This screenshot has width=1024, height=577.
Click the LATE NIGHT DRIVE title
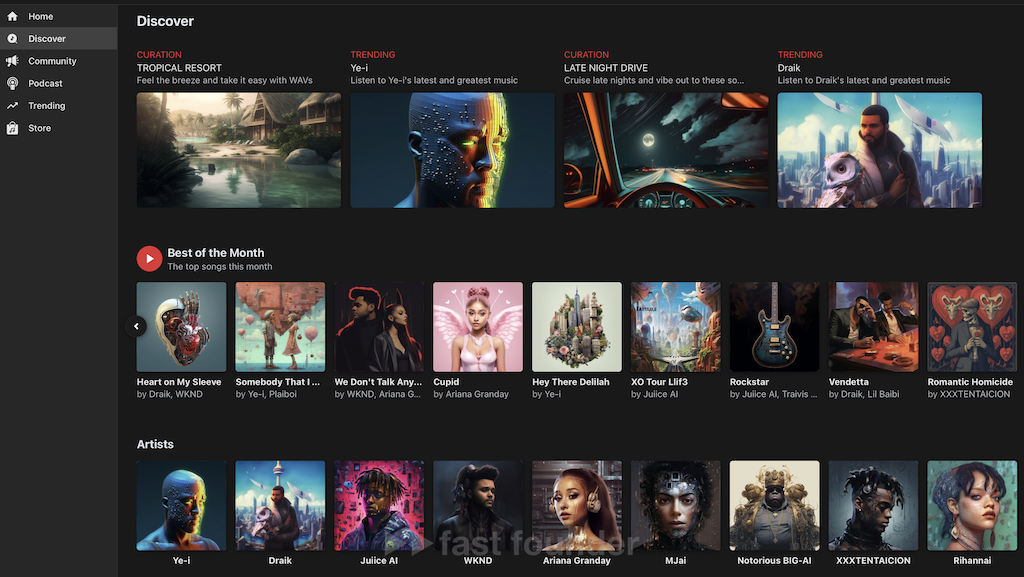[605, 68]
